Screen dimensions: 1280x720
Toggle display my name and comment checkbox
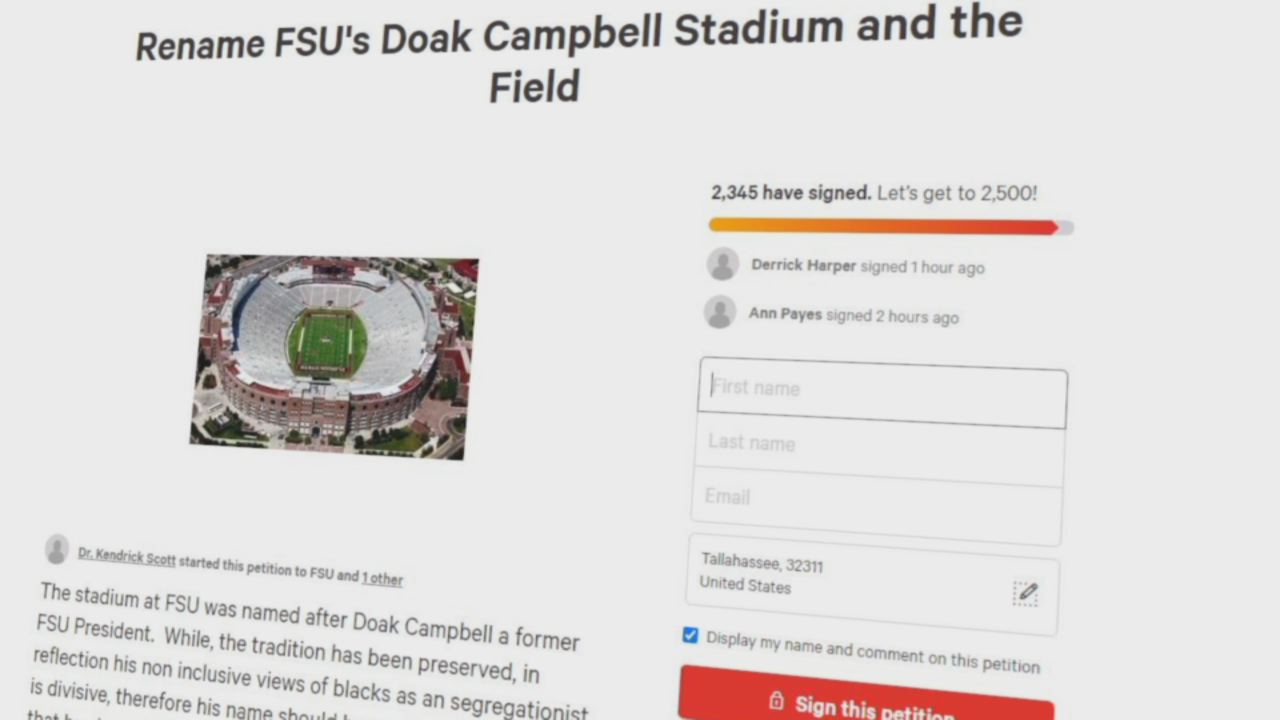[690, 636]
